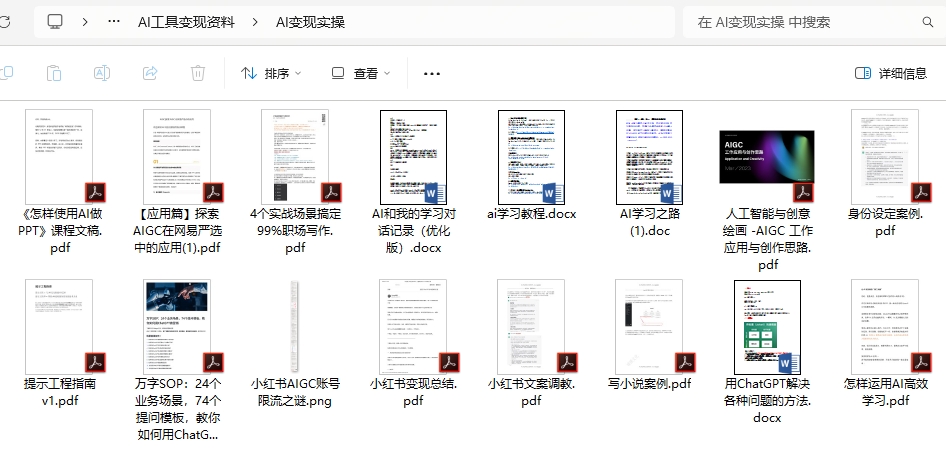Expand the chevron after AI工具变现资料 breadcrumb
Screen dimensions: 946x457
click(x=256, y=22)
